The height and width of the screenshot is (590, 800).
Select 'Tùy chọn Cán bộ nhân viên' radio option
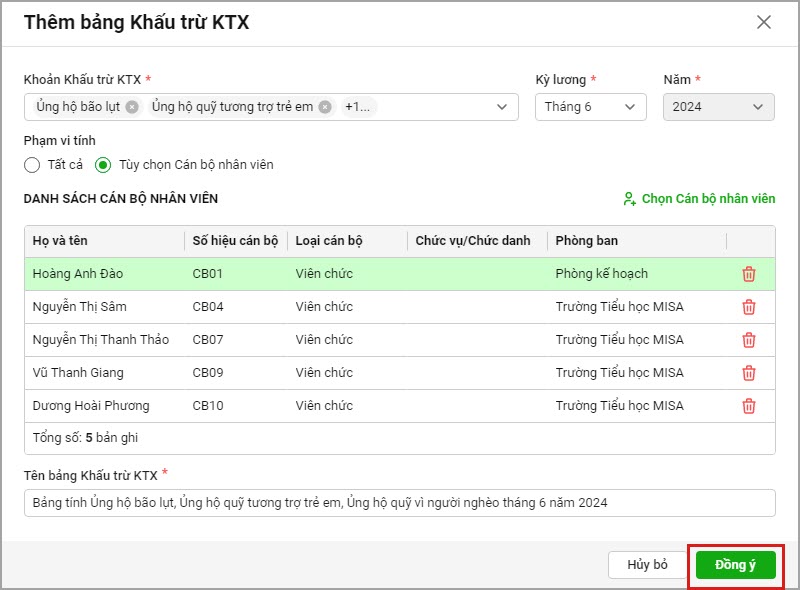[103, 165]
